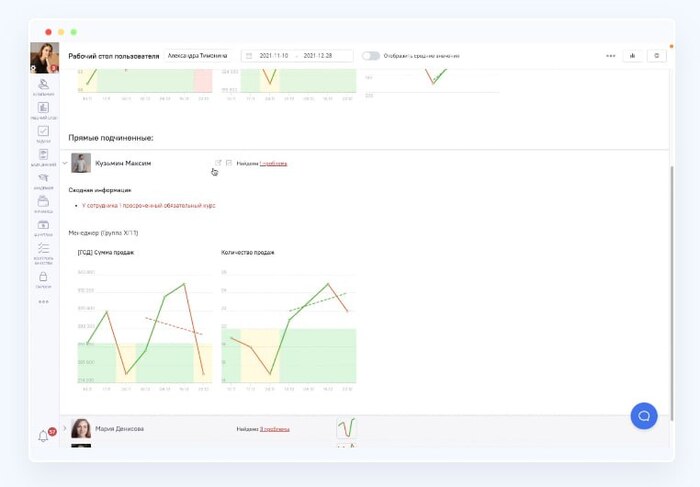
Task: Open notifications bell in sidebar
Action: point(43,436)
